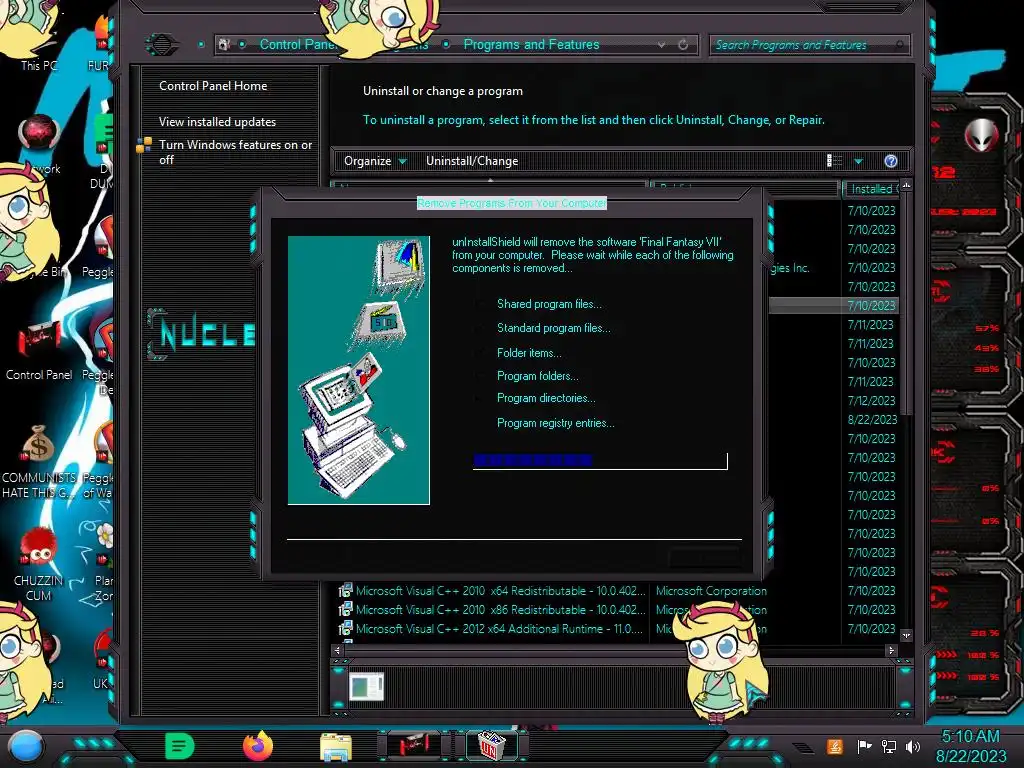Expand the address bar history dropdown

coord(662,44)
